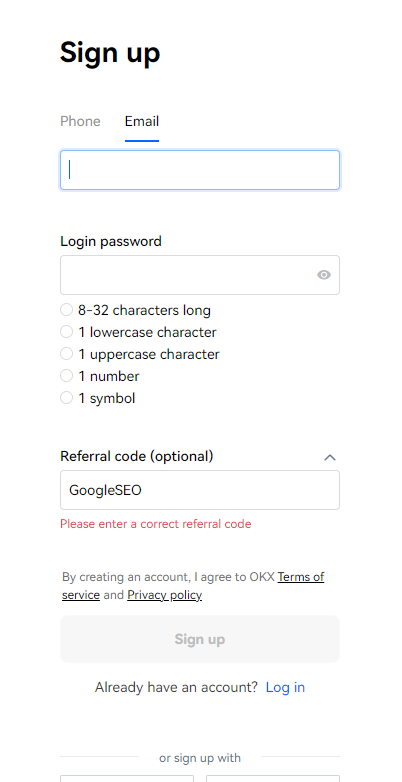This screenshot has height=782, width=402.
Task: Open the Privacy policy link
Action: pos(165,595)
